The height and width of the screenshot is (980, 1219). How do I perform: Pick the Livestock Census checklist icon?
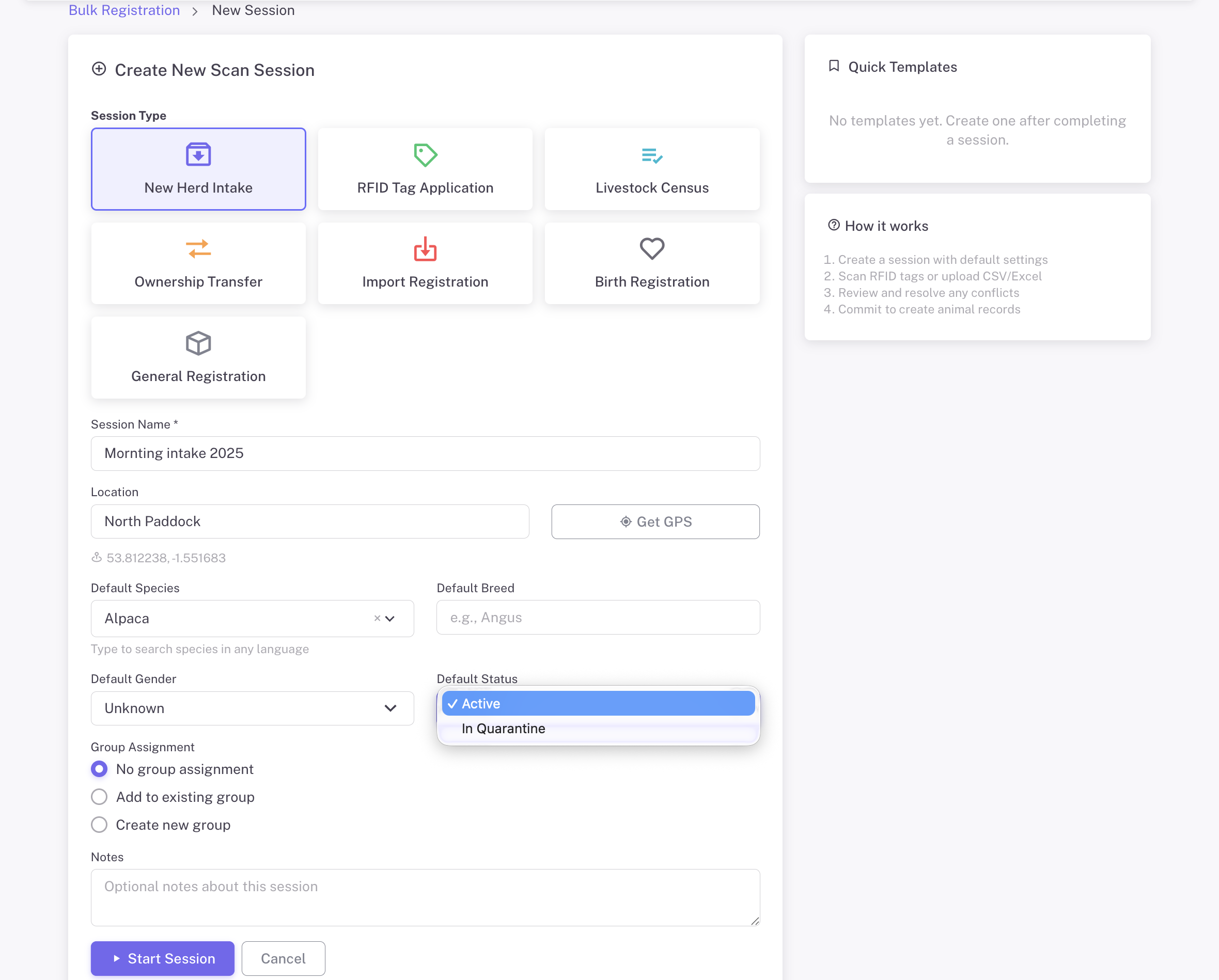pyautogui.click(x=651, y=155)
